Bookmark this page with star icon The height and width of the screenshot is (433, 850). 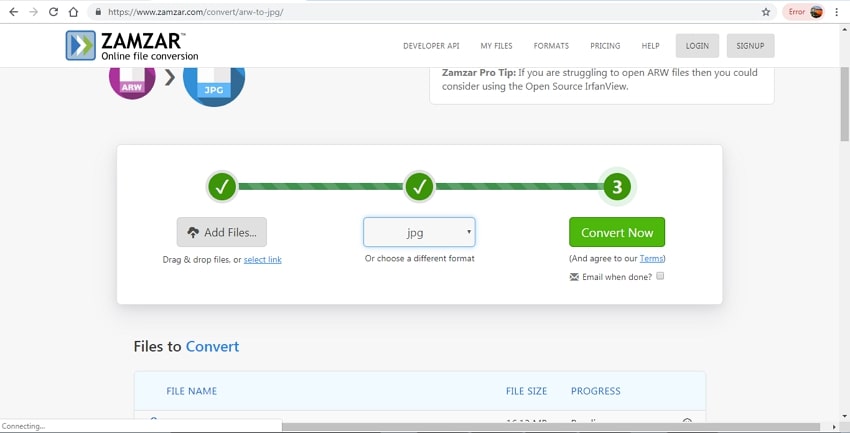[x=766, y=12]
